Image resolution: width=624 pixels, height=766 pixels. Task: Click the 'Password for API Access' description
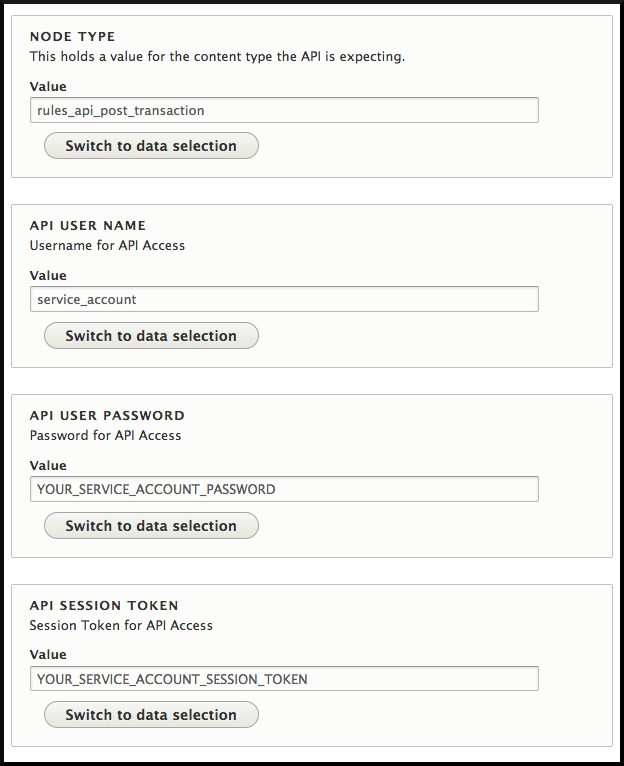tap(105, 435)
